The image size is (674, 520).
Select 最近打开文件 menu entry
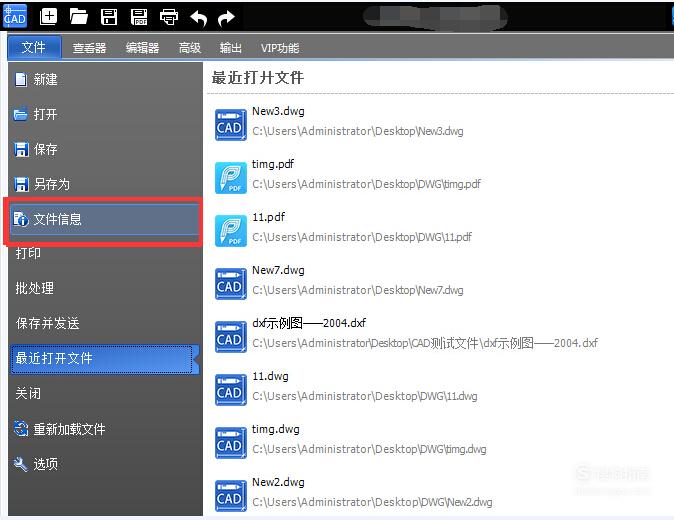[x=105, y=358]
